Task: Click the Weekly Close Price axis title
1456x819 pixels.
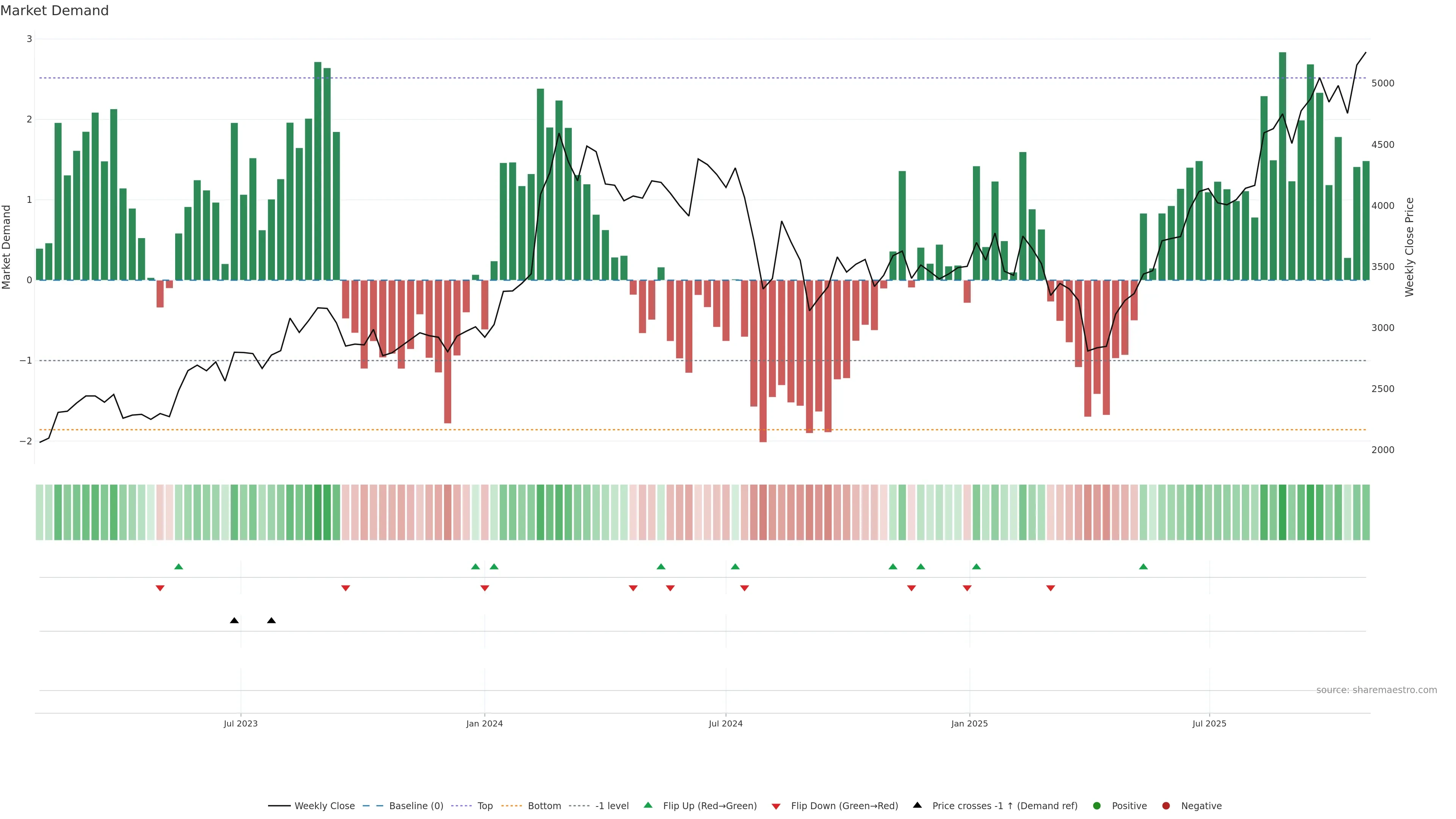Action: (1409, 247)
